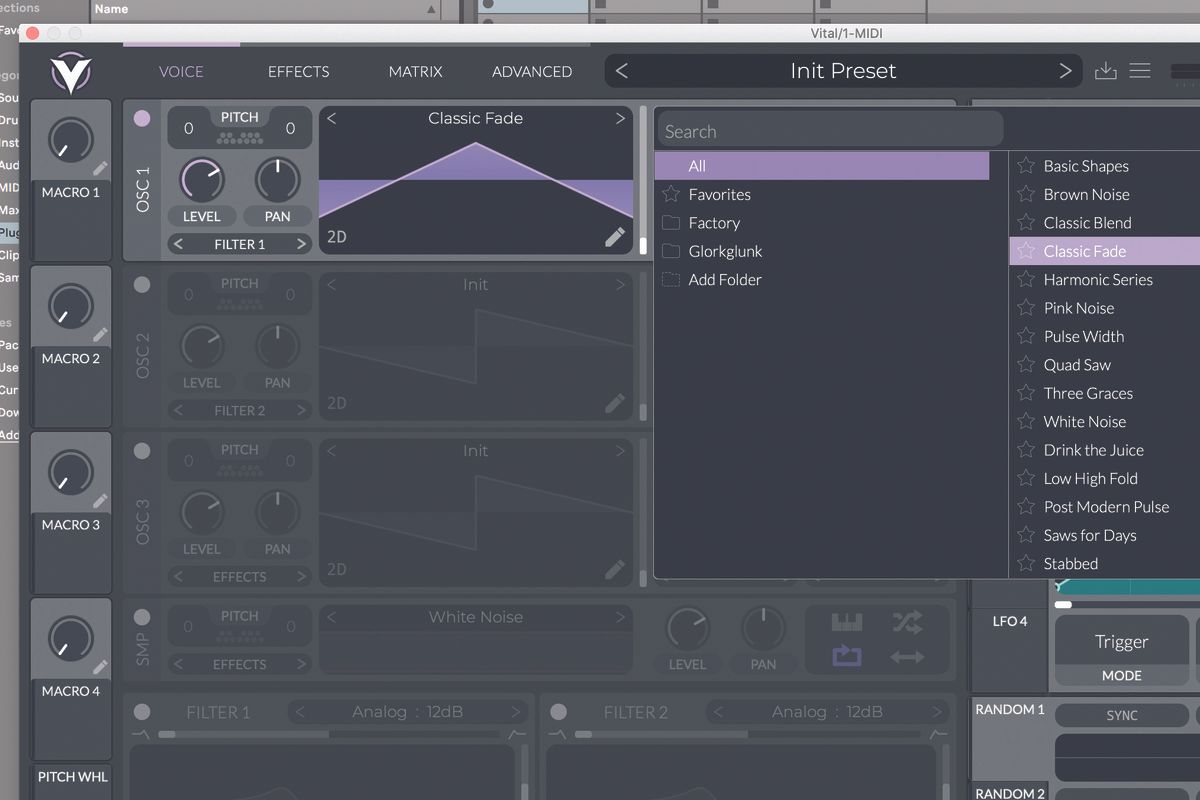The image size is (1200, 800).
Task: Toggle Filter 1 on
Action: click(141, 712)
